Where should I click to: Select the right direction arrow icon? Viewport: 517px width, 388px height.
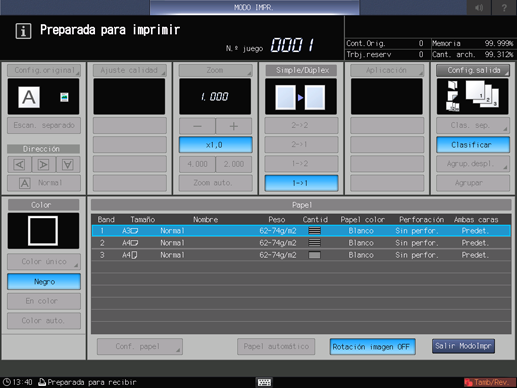pos(44,164)
